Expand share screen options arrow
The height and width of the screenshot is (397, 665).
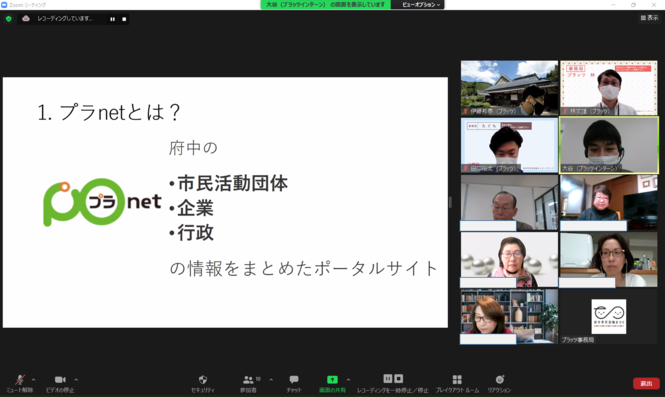(x=348, y=380)
